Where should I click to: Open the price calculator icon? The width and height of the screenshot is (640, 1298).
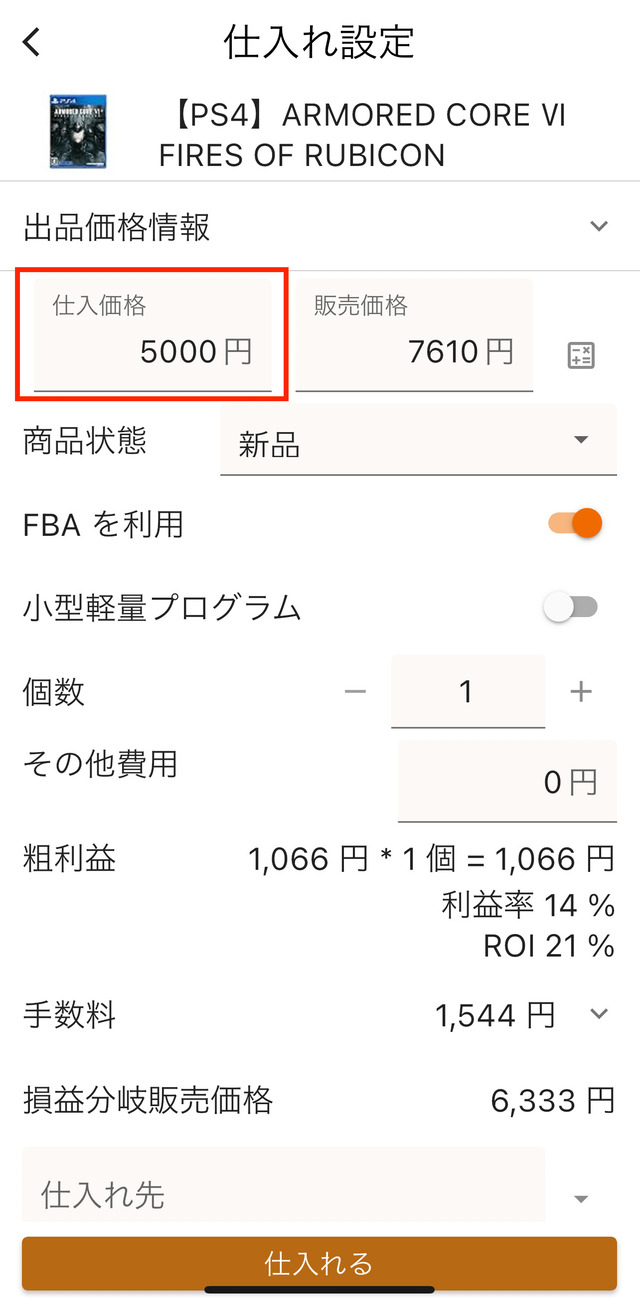(x=581, y=355)
